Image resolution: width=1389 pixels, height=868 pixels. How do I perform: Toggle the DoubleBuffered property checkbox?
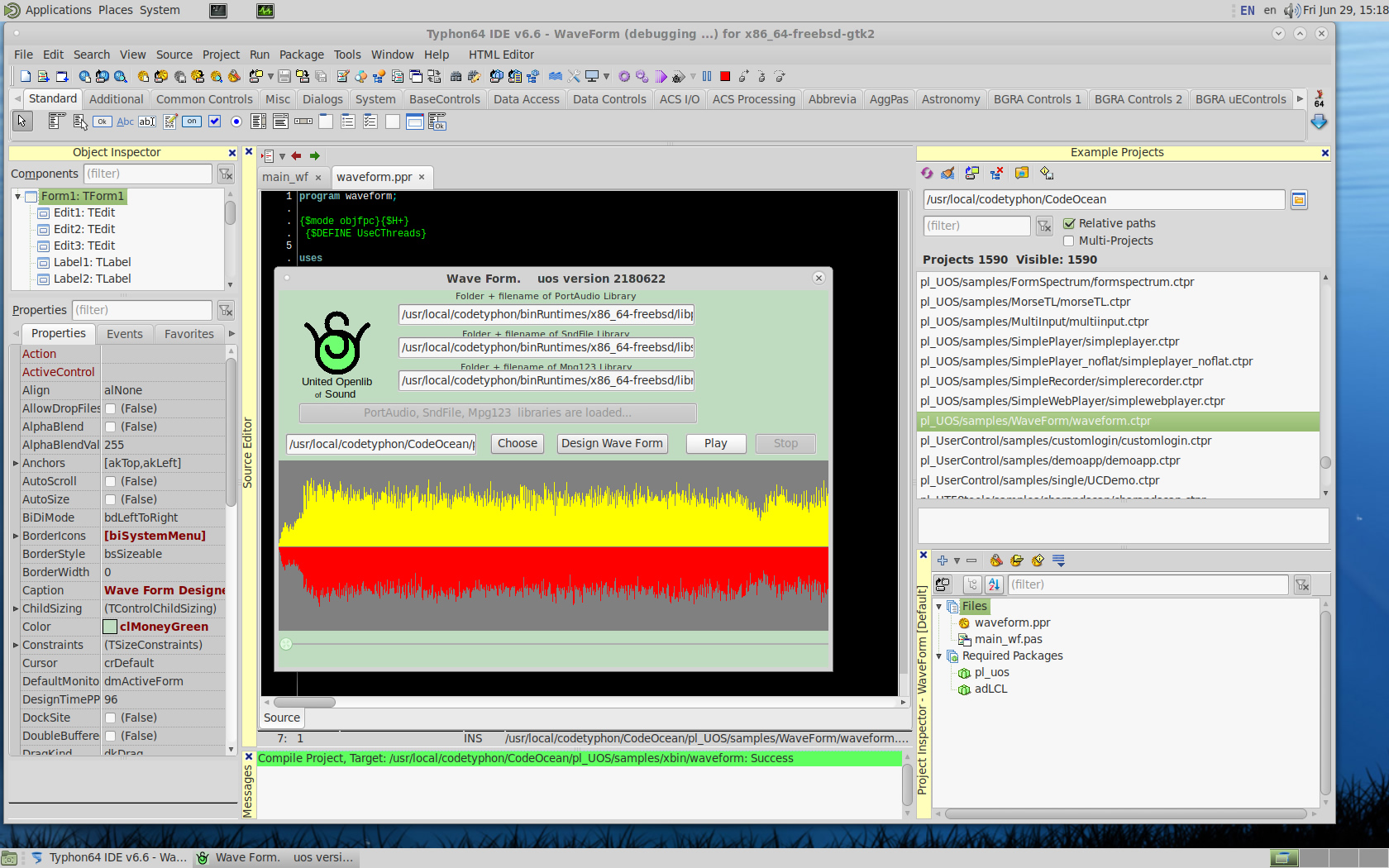coord(110,736)
